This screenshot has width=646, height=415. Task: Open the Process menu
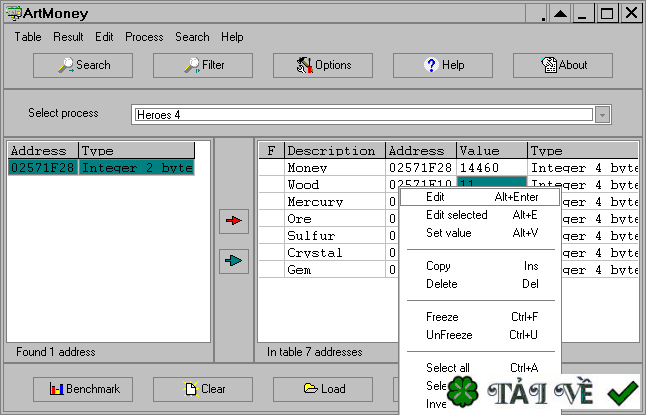[x=144, y=37]
